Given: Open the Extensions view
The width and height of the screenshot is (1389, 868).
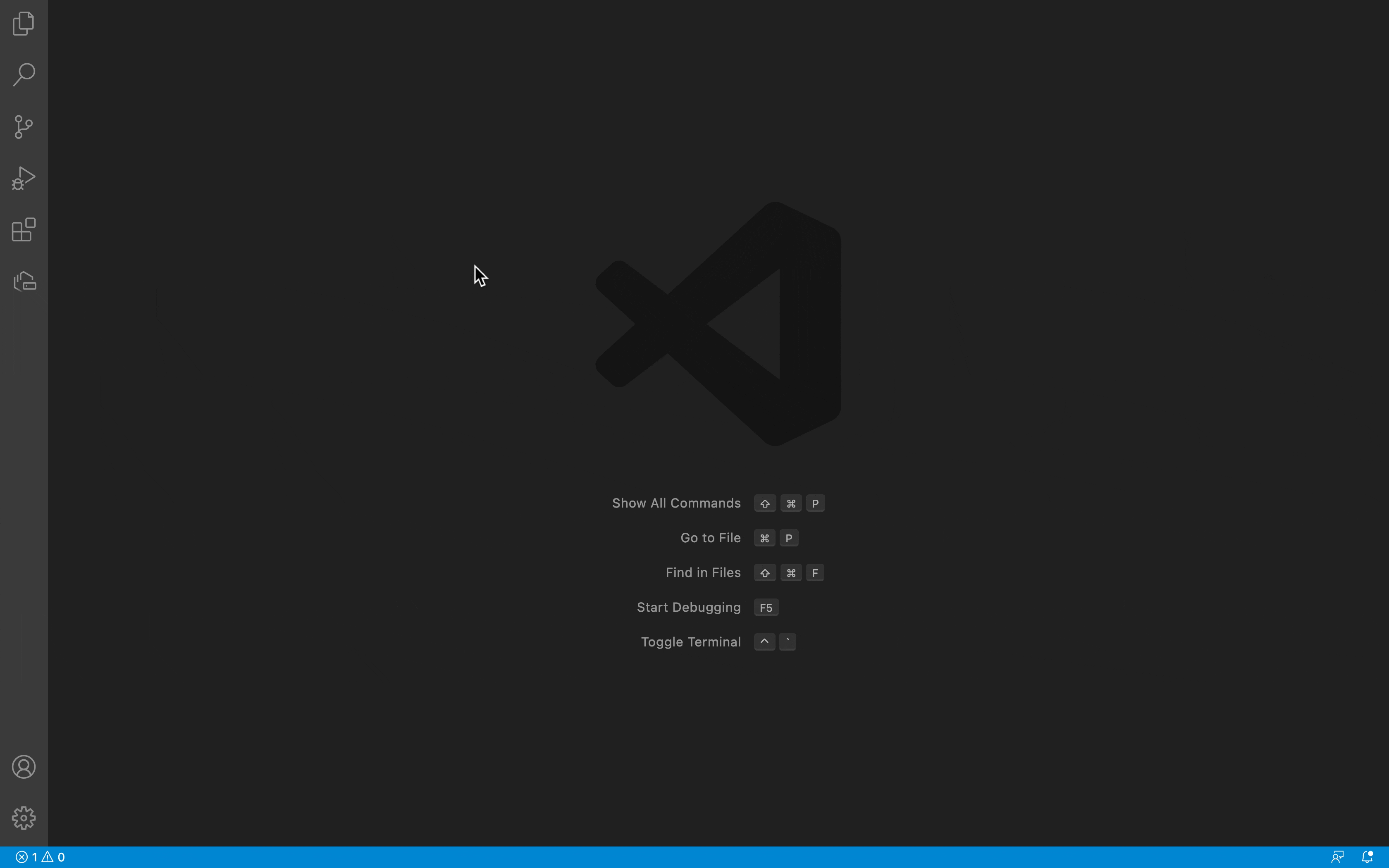Looking at the screenshot, I should [x=24, y=230].
